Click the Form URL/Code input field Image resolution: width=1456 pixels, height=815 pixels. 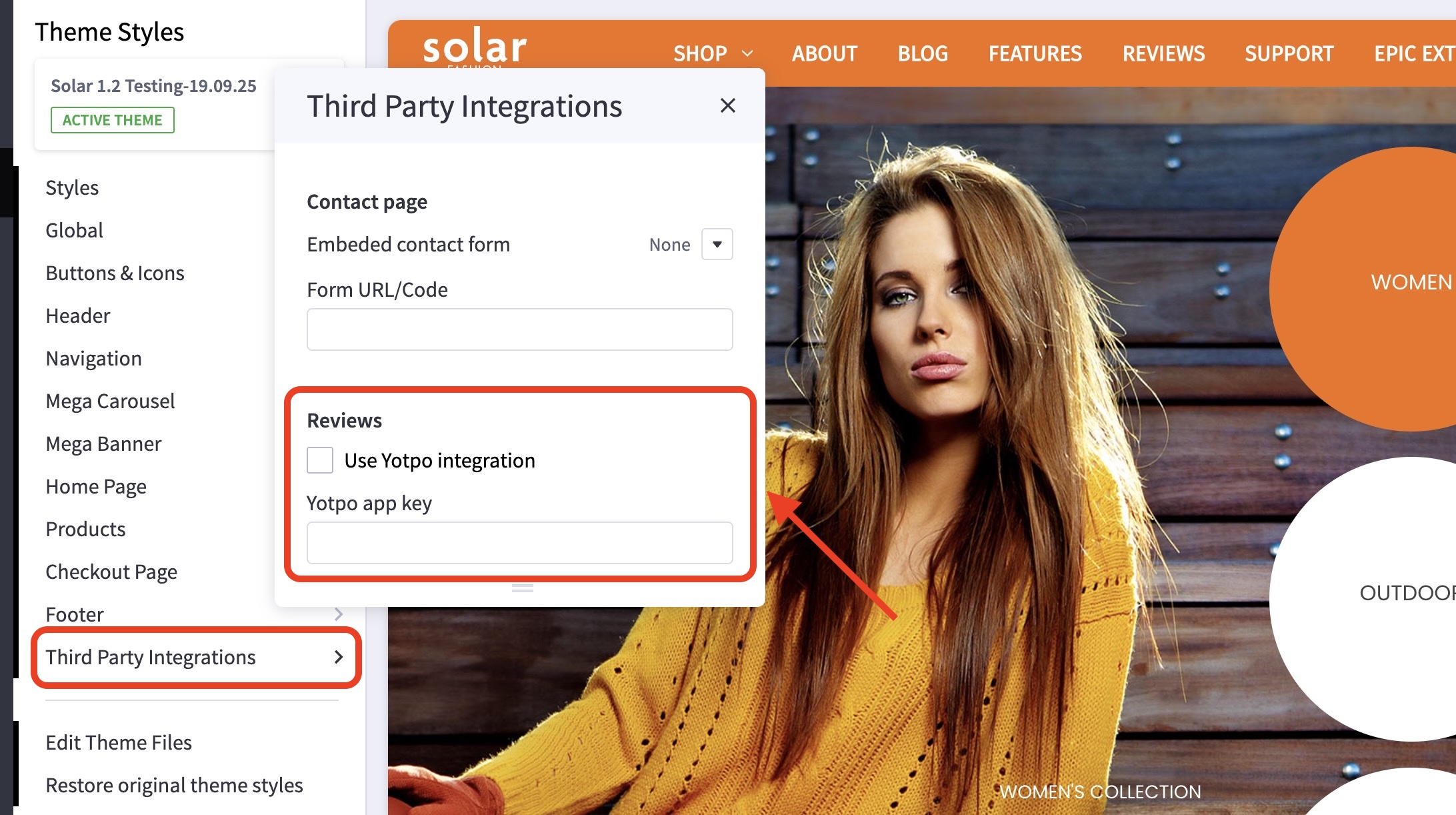[x=519, y=329]
